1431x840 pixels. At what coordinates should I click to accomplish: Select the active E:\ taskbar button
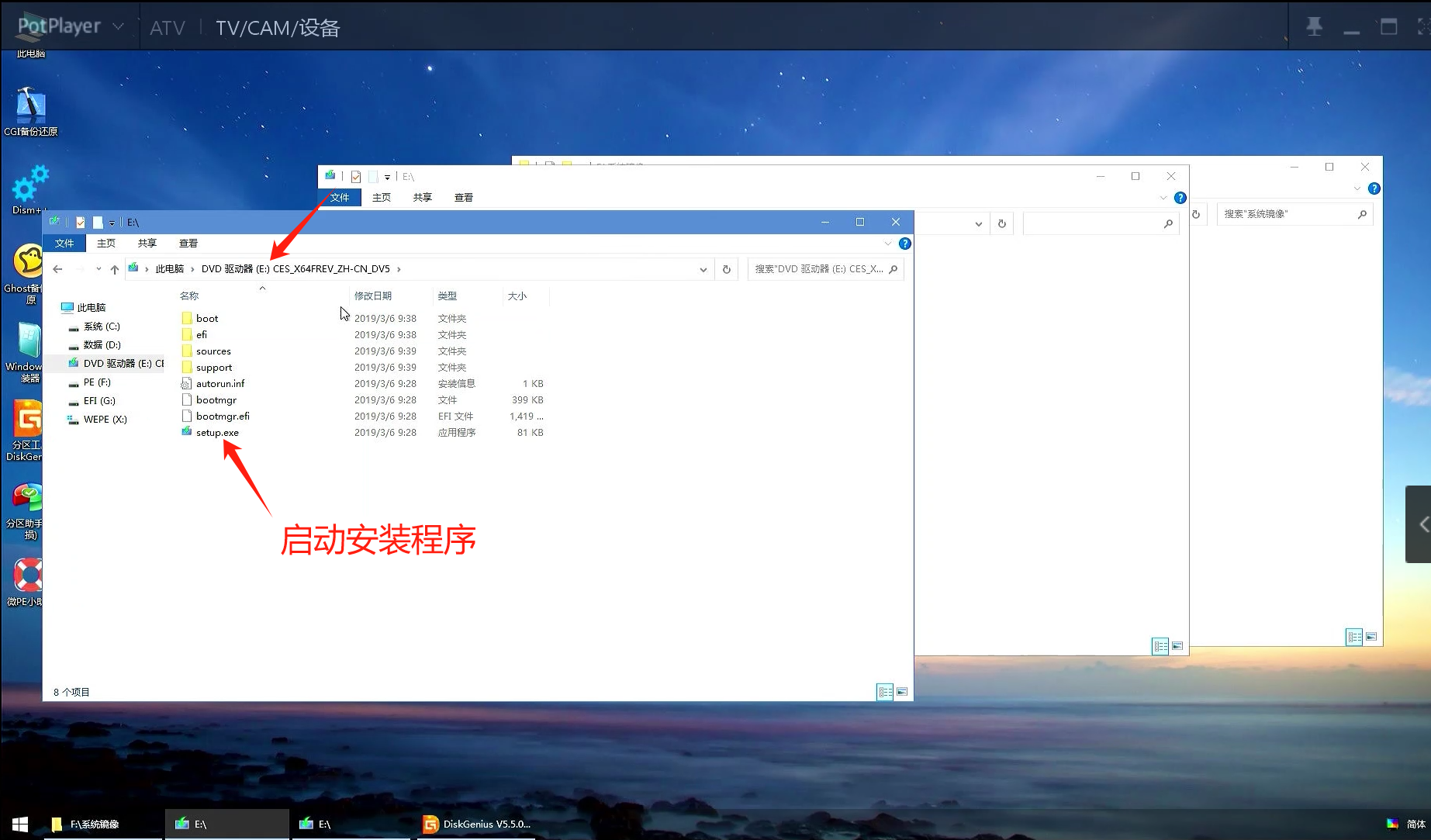coord(227,824)
